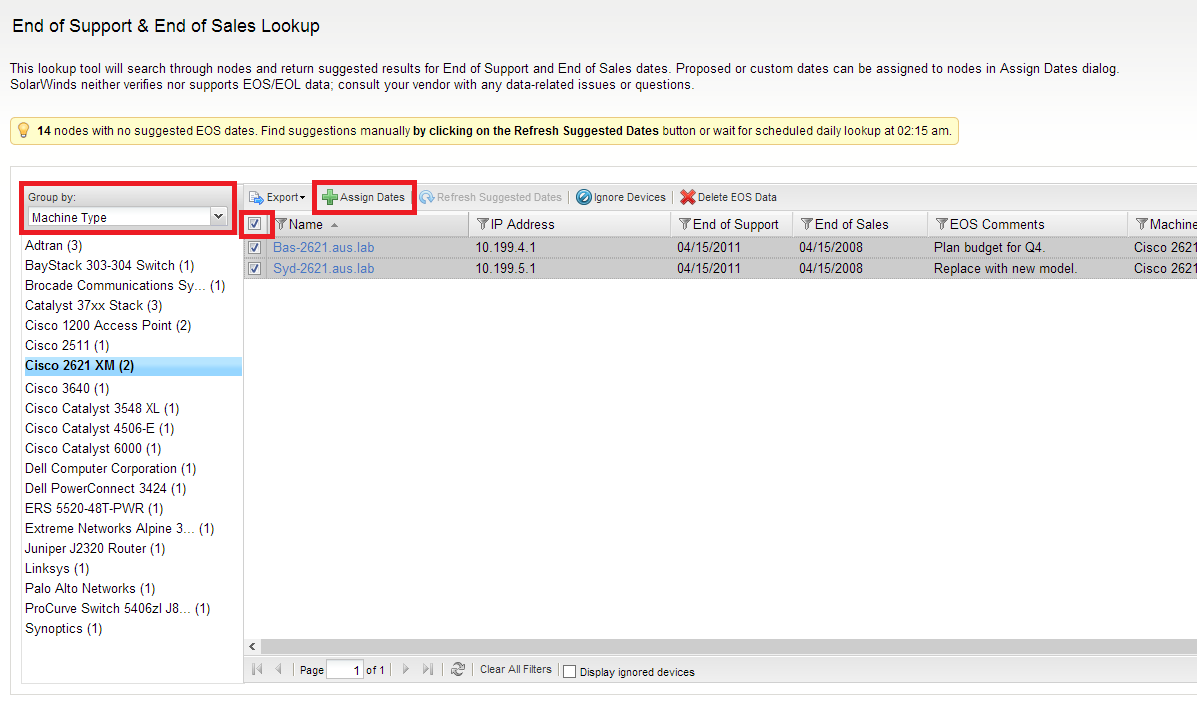Click the End of Support filter icon
Image resolution: width=1197 pixels, height=724 pixels.
point(685,224)
